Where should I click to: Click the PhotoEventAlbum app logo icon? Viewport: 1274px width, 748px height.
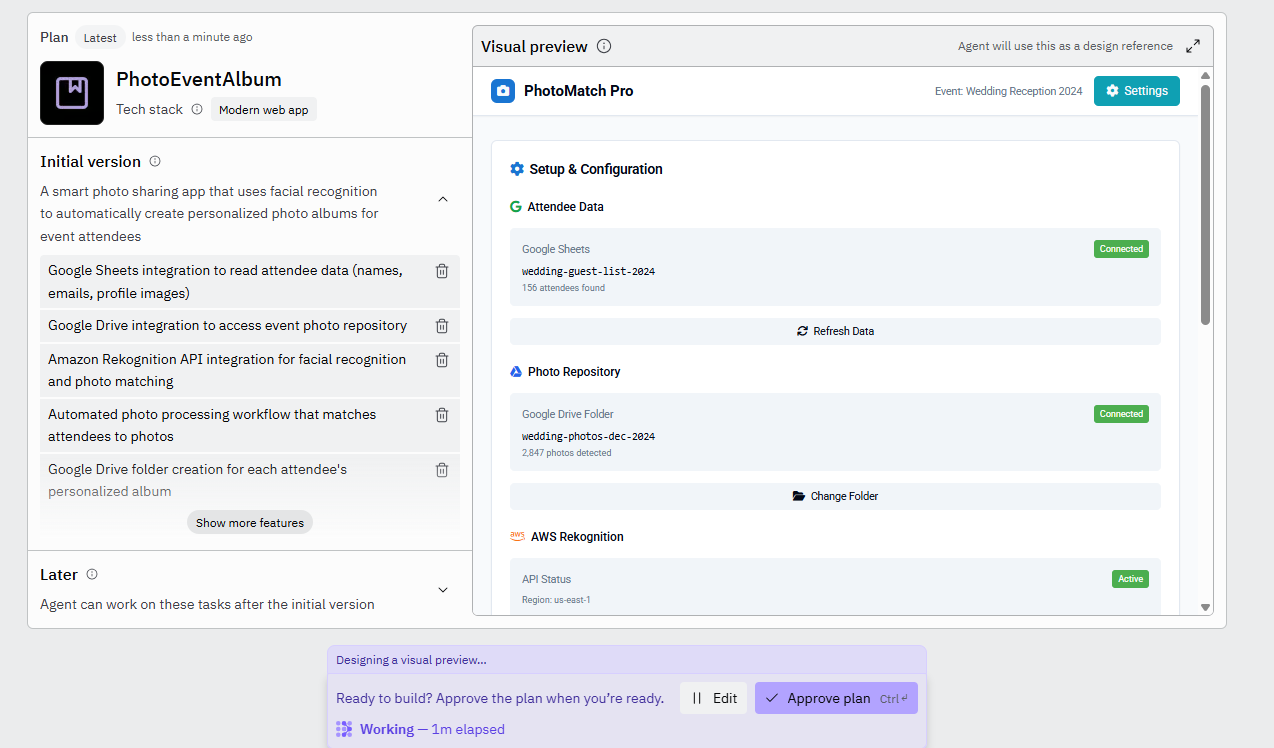(x=72, y=93)
